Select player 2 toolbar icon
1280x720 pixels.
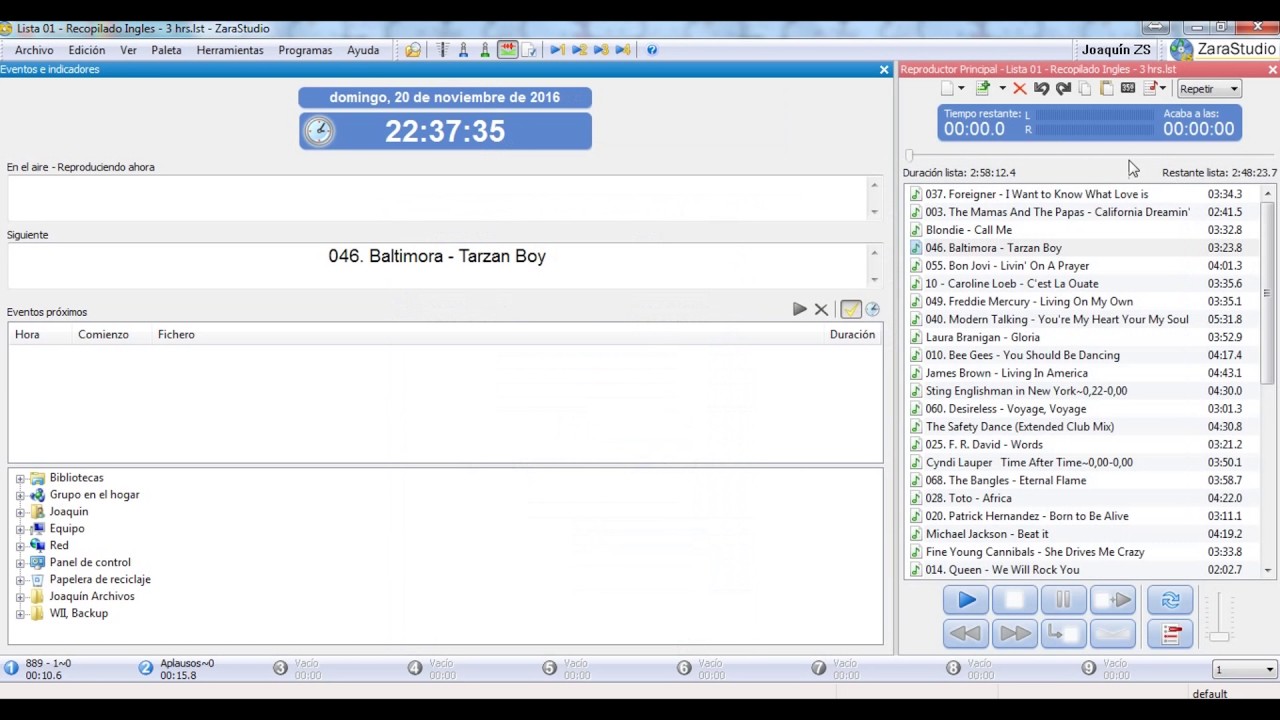[580, 50]
